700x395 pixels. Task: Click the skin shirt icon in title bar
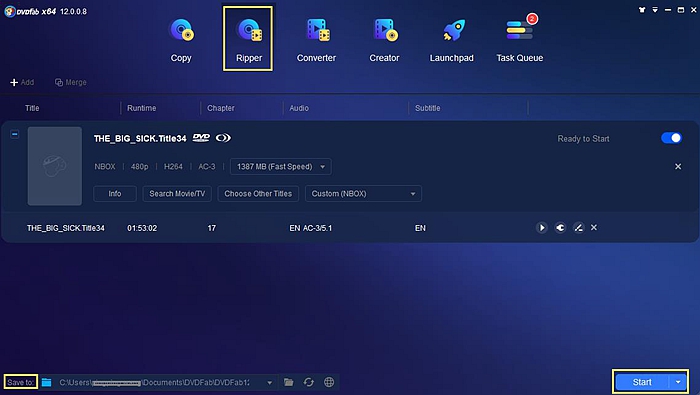coord(642,10)
